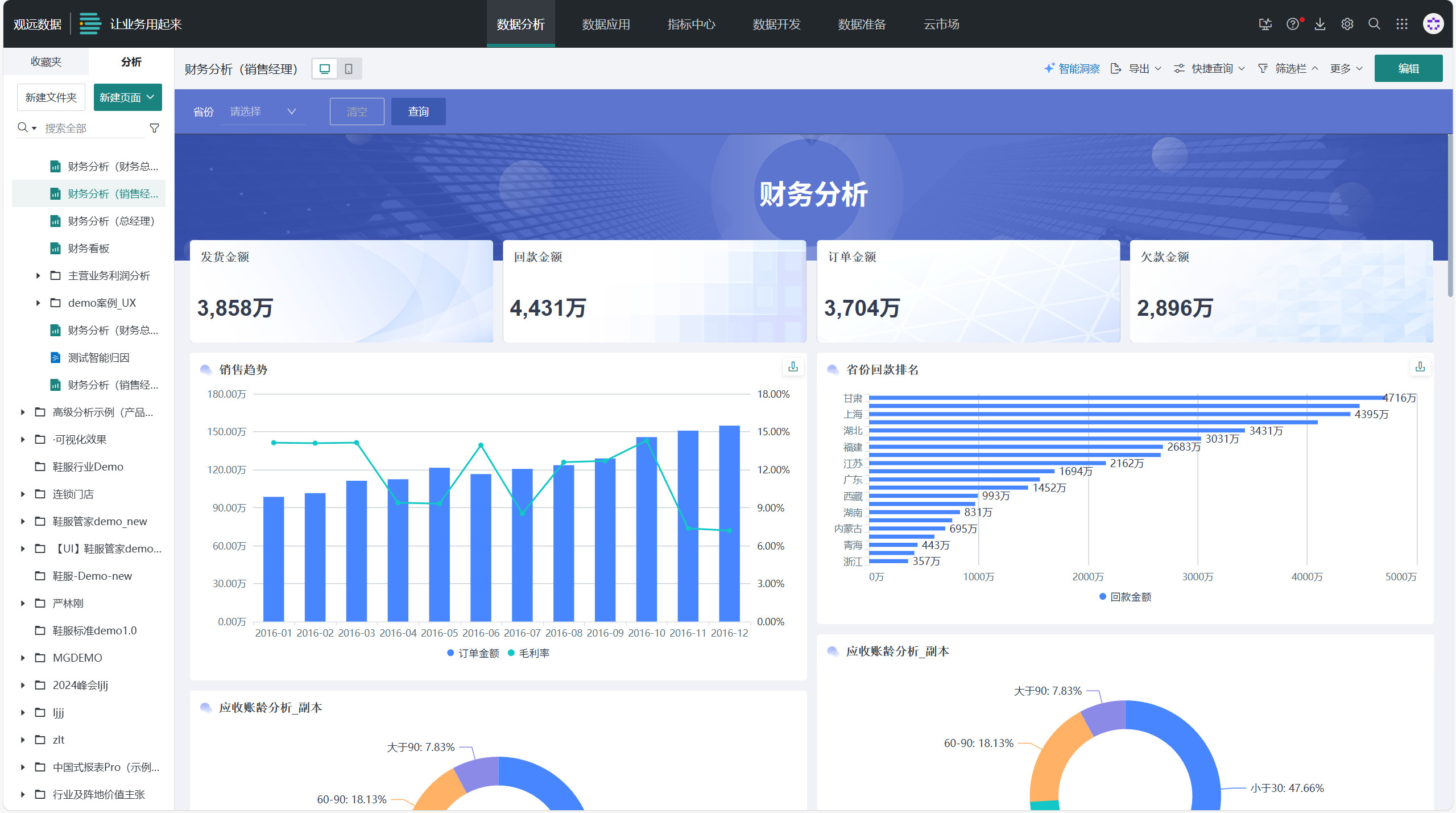Viewport: 1456px width, 813px height.
Task: Switch to mobile view layout
Action: click(x=349, y=69)
